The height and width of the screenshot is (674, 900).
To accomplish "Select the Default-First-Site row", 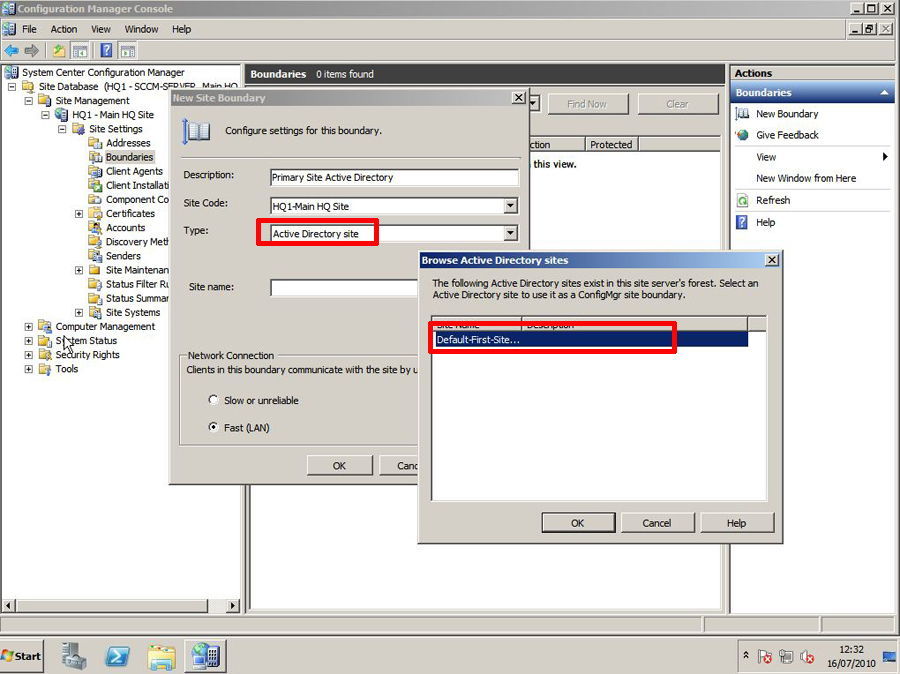I will pos(589,339).
